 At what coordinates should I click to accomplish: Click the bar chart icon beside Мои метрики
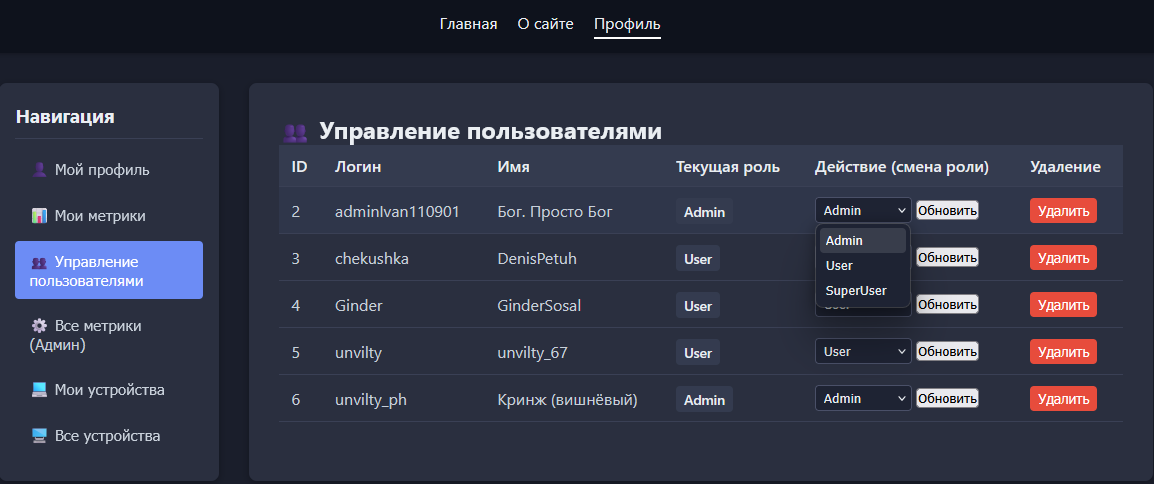click(40, 216)
